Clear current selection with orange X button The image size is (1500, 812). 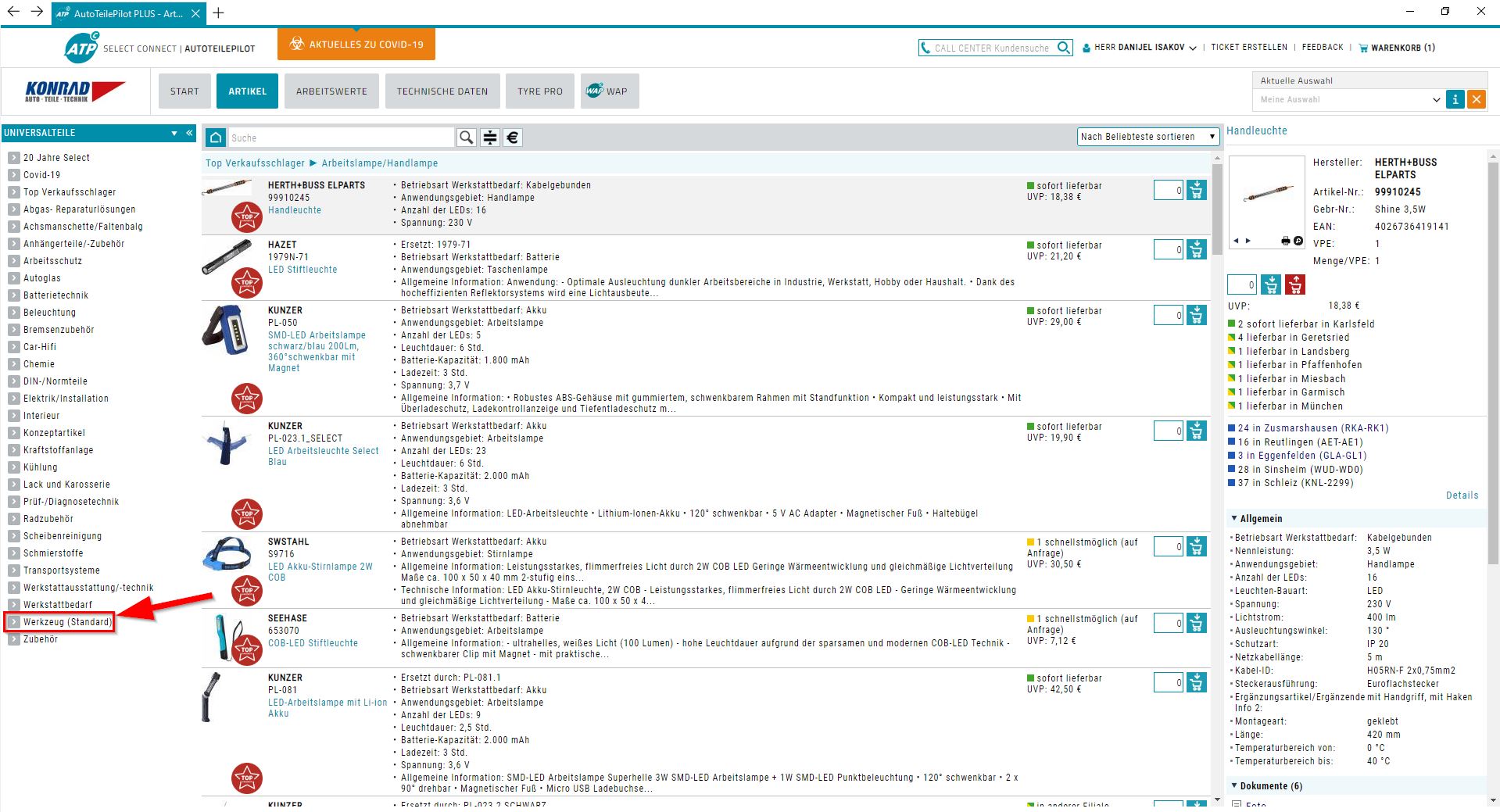(x=1477, y=99)
